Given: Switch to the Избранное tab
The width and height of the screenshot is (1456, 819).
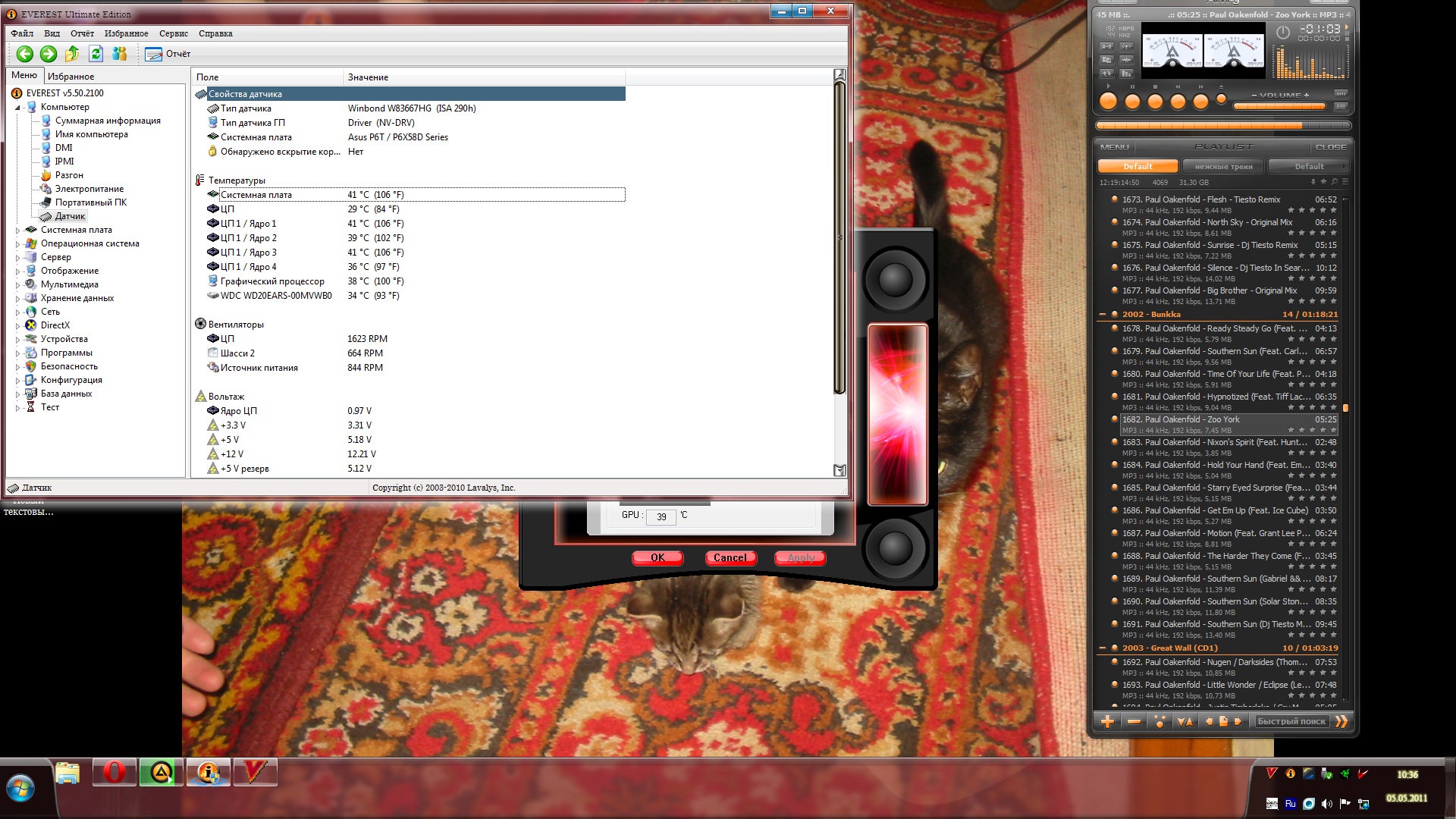Looking at the screenshot, I should [x=71, y=77].
